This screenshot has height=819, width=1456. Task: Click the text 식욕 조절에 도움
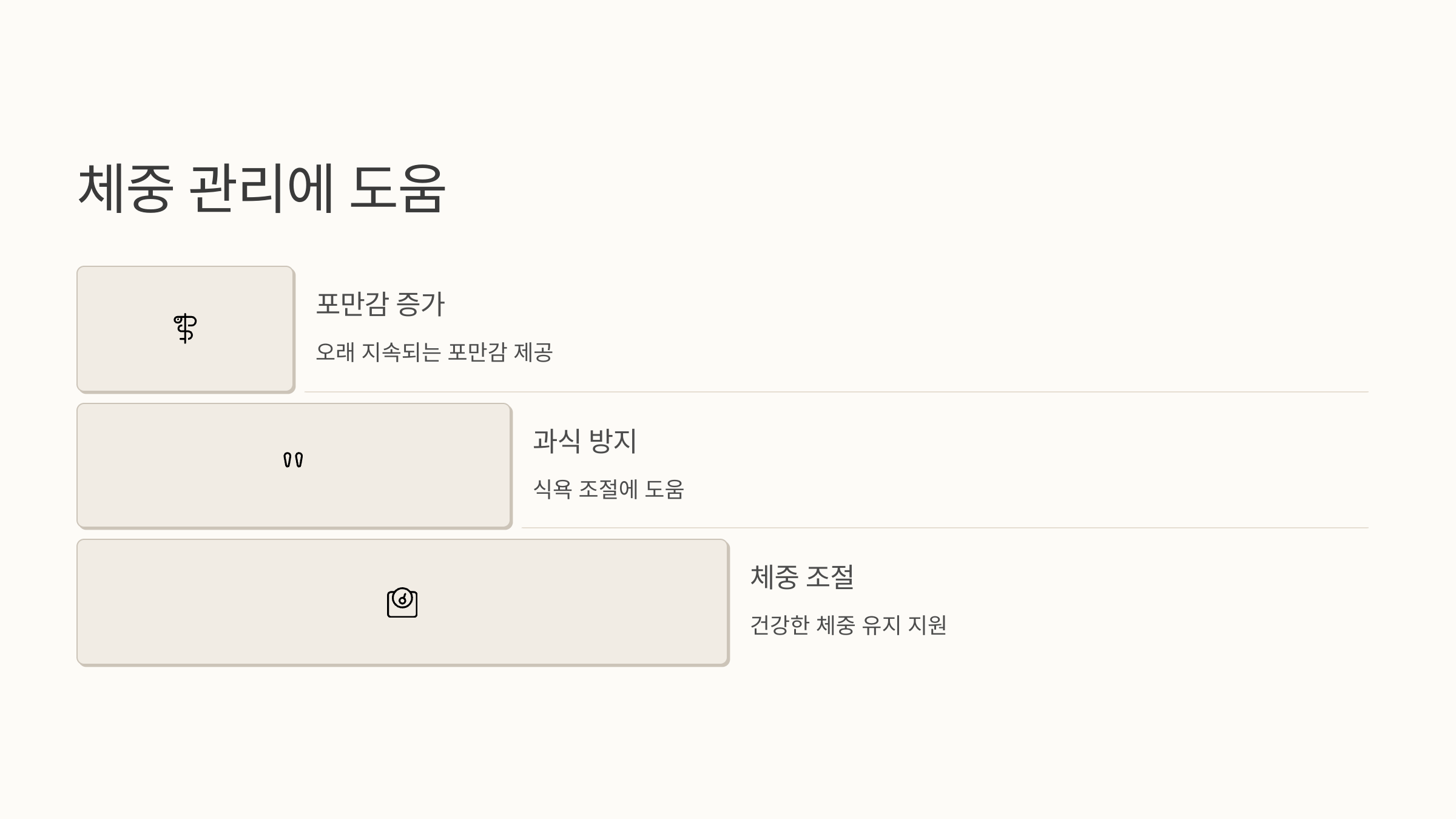pyautogui.click(x=608, y=489)
